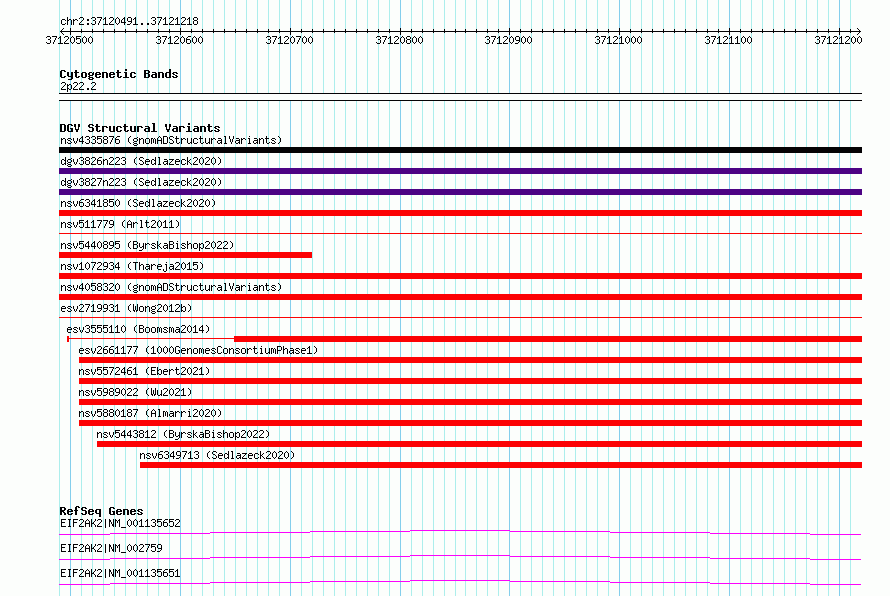890x596 pixels.
Task: Click ruler position 37120700
Action: [x=289, y=40]
